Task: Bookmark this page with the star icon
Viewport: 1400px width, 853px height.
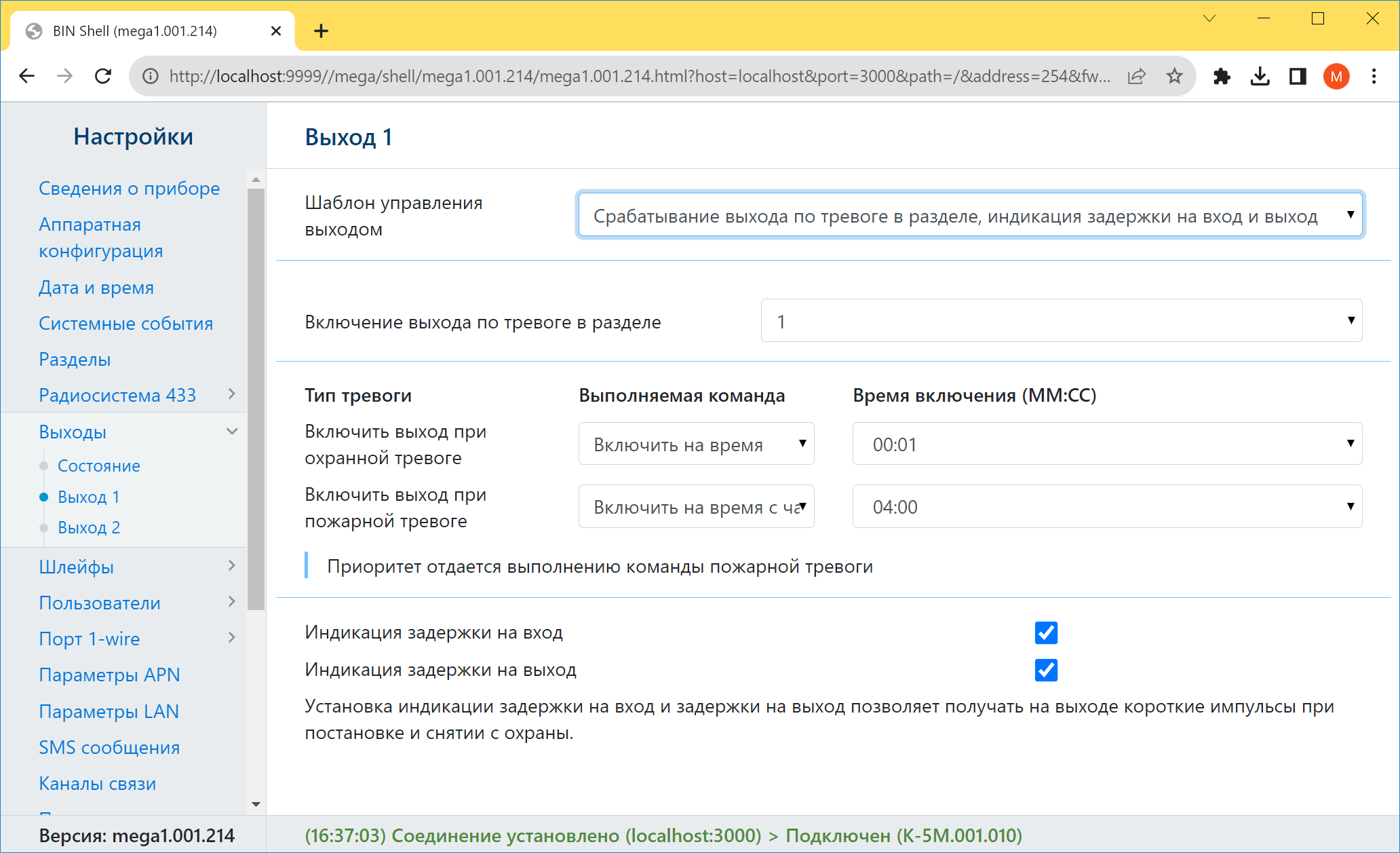Action: click(1175, 76)
